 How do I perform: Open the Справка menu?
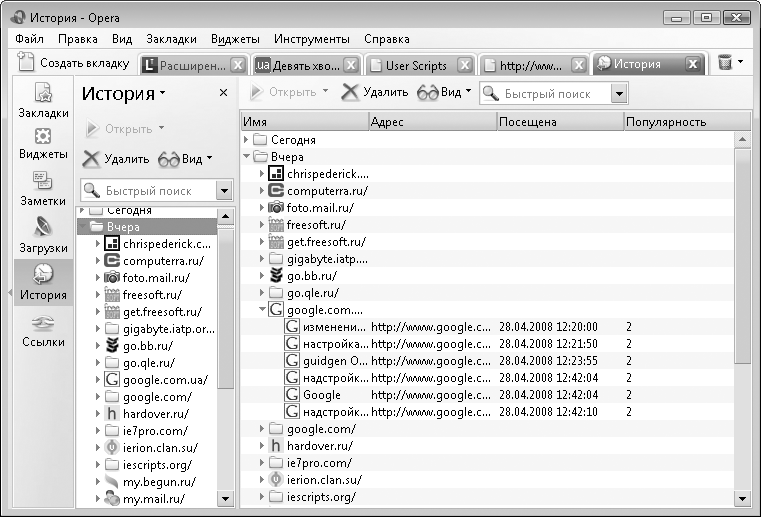coord(387,39)
